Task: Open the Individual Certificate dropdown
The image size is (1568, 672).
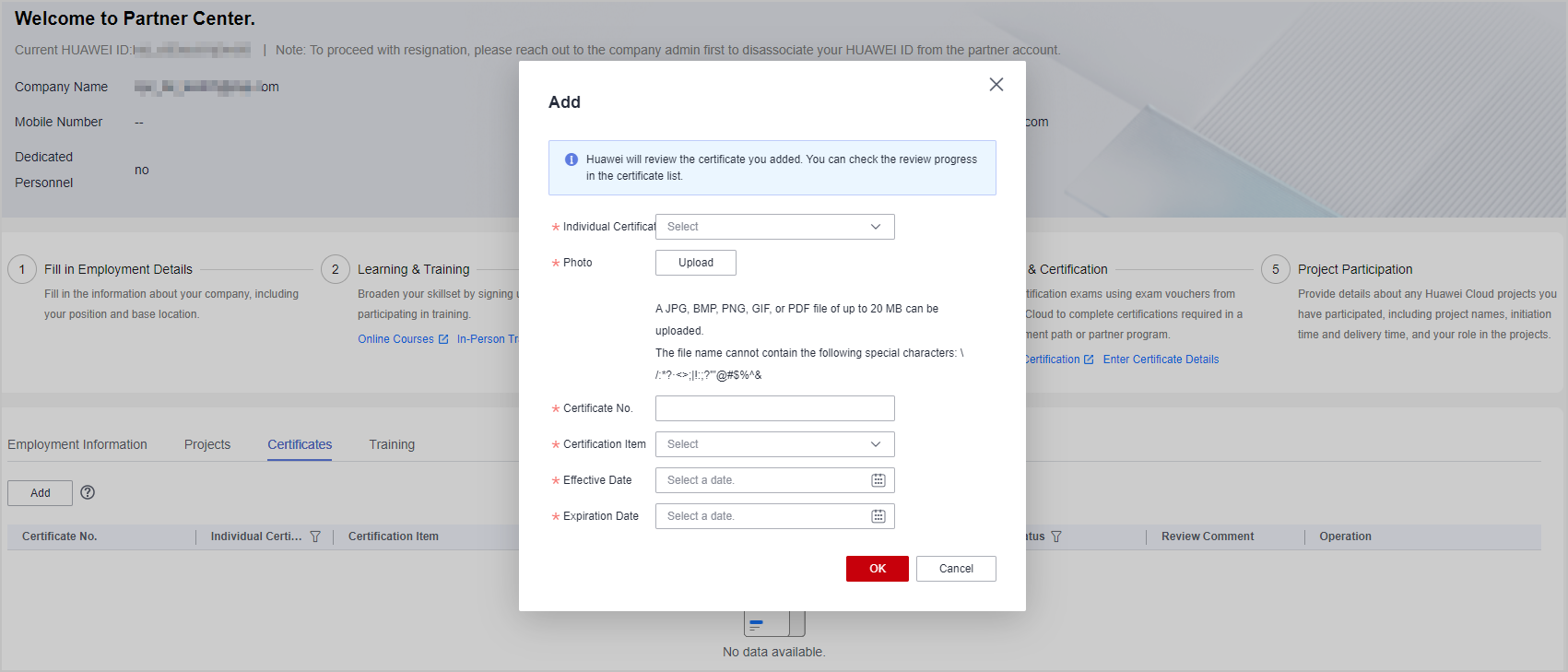Action: click(774, 227)
